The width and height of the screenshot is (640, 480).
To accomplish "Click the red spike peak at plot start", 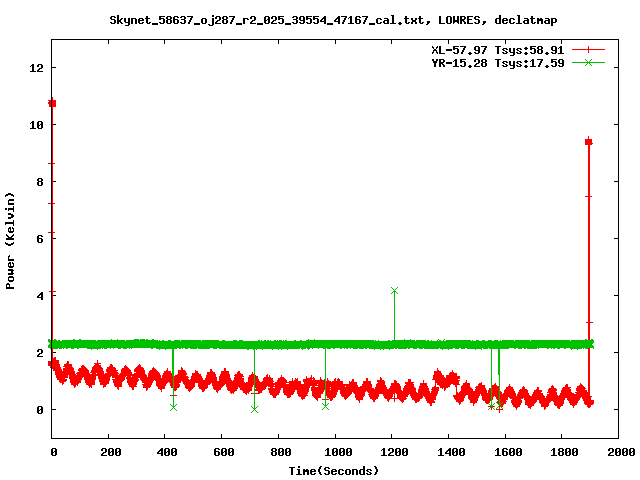I will click(52, 103).
